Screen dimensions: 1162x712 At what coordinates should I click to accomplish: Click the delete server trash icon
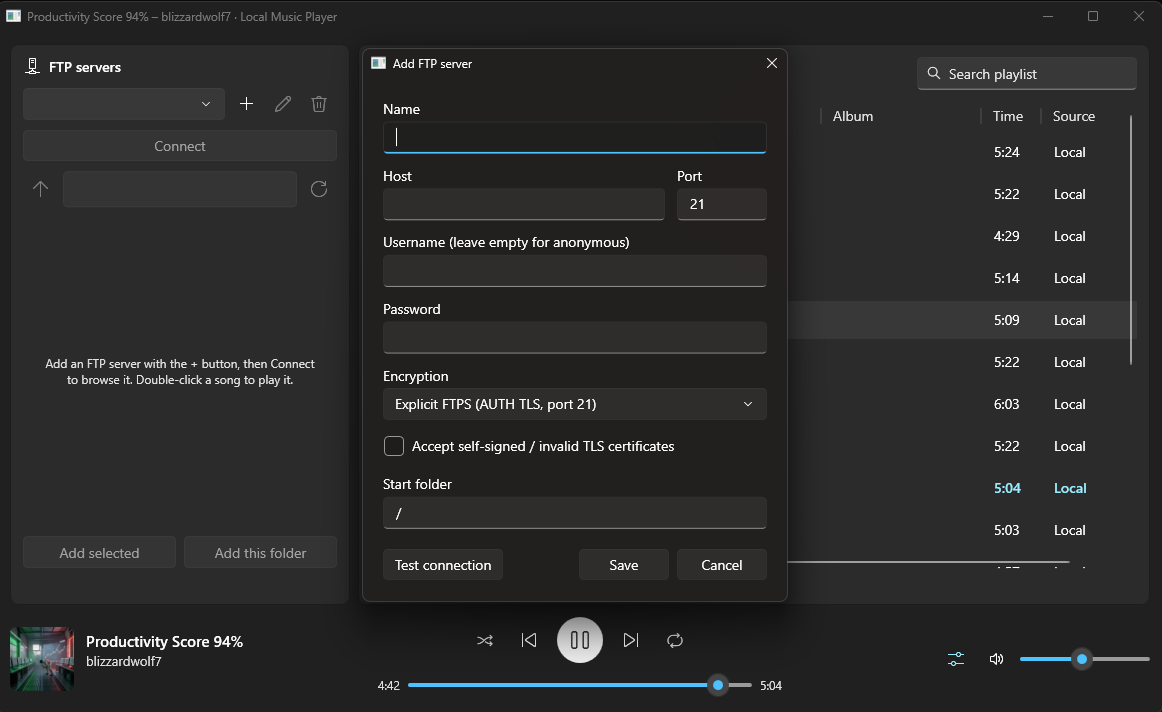pyautogui.click(x=319, y=104)
